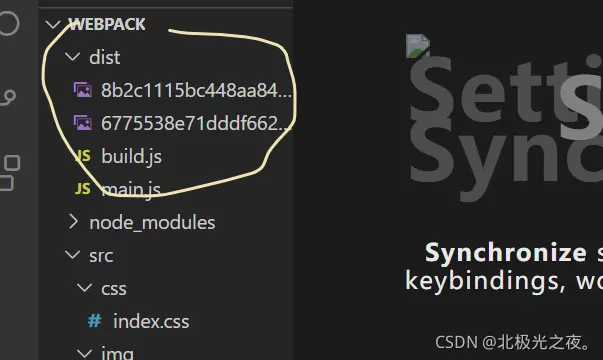
Task: Collapse the img folder chevron
Action: 84,353
